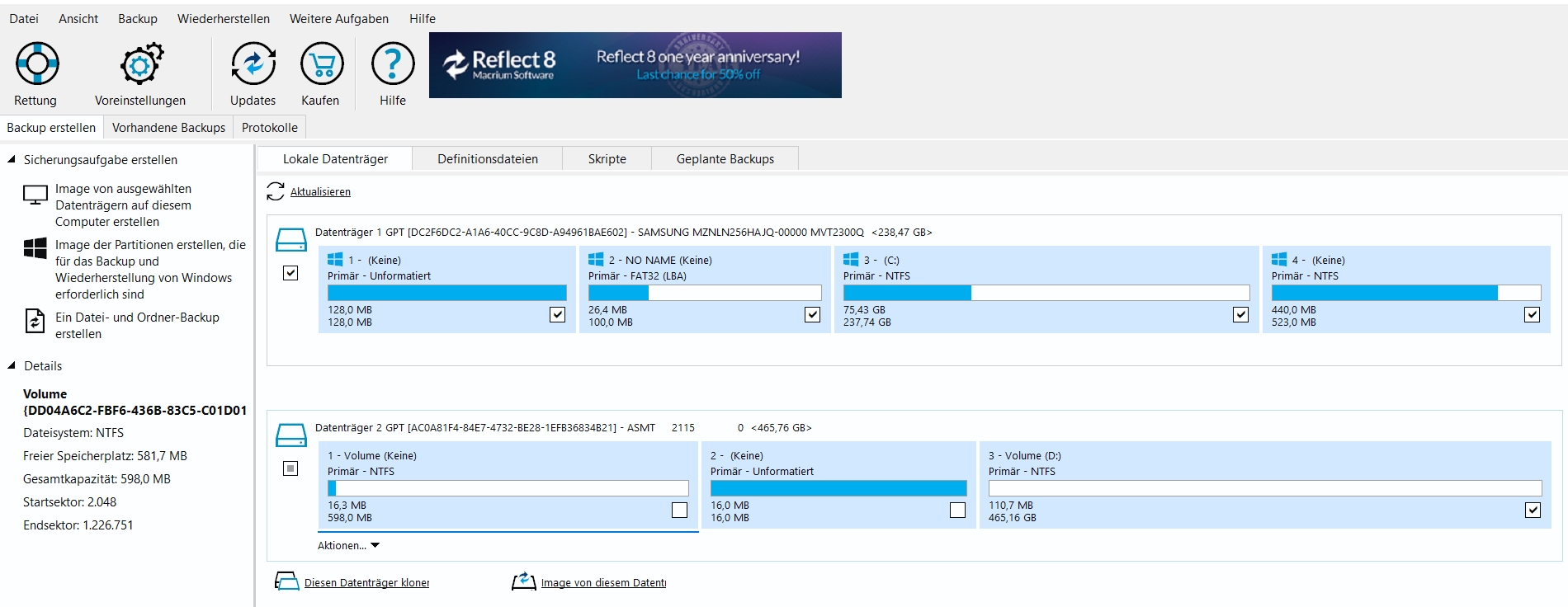
Task: Click Image von ausgewählten Datenträgern link
Action: coord(123,205)
